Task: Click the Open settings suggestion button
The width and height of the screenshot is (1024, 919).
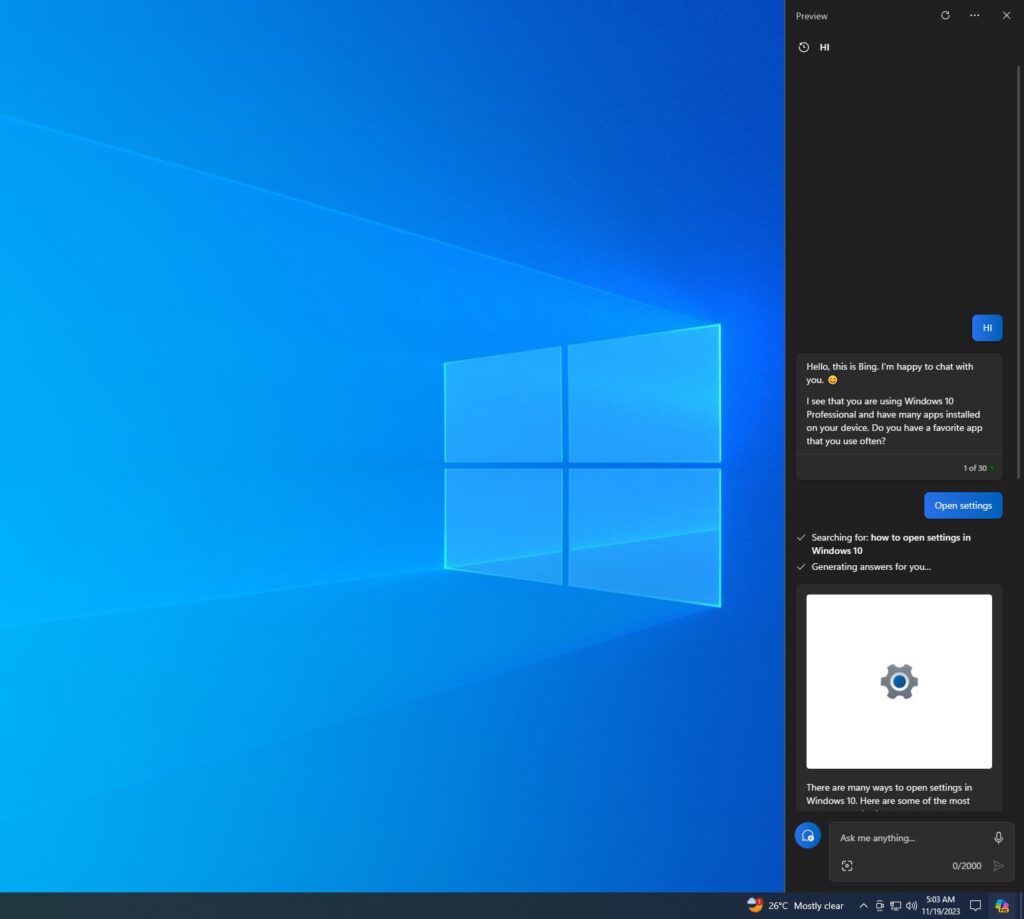Action: click(x=962, y=505)
